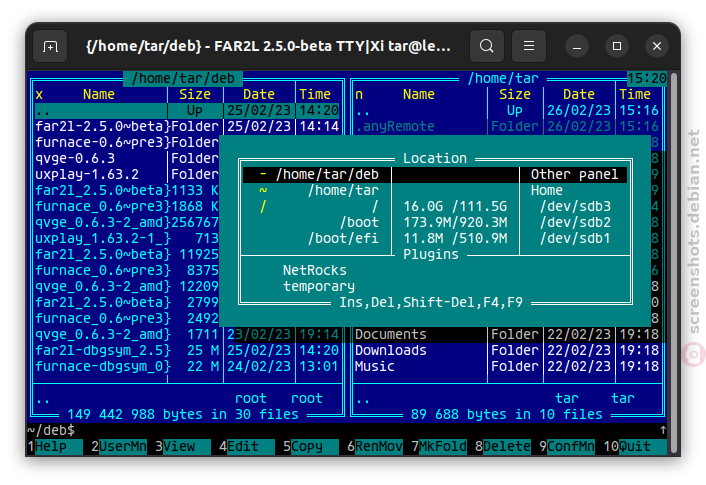Select the 2 UserMn key bar item

(x=119, y=446)
